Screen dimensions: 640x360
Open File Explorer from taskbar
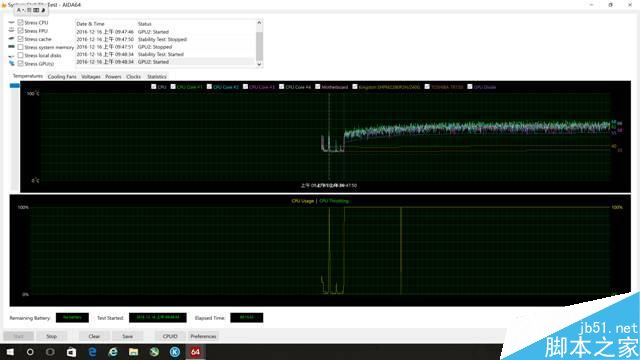click(133, 352)
